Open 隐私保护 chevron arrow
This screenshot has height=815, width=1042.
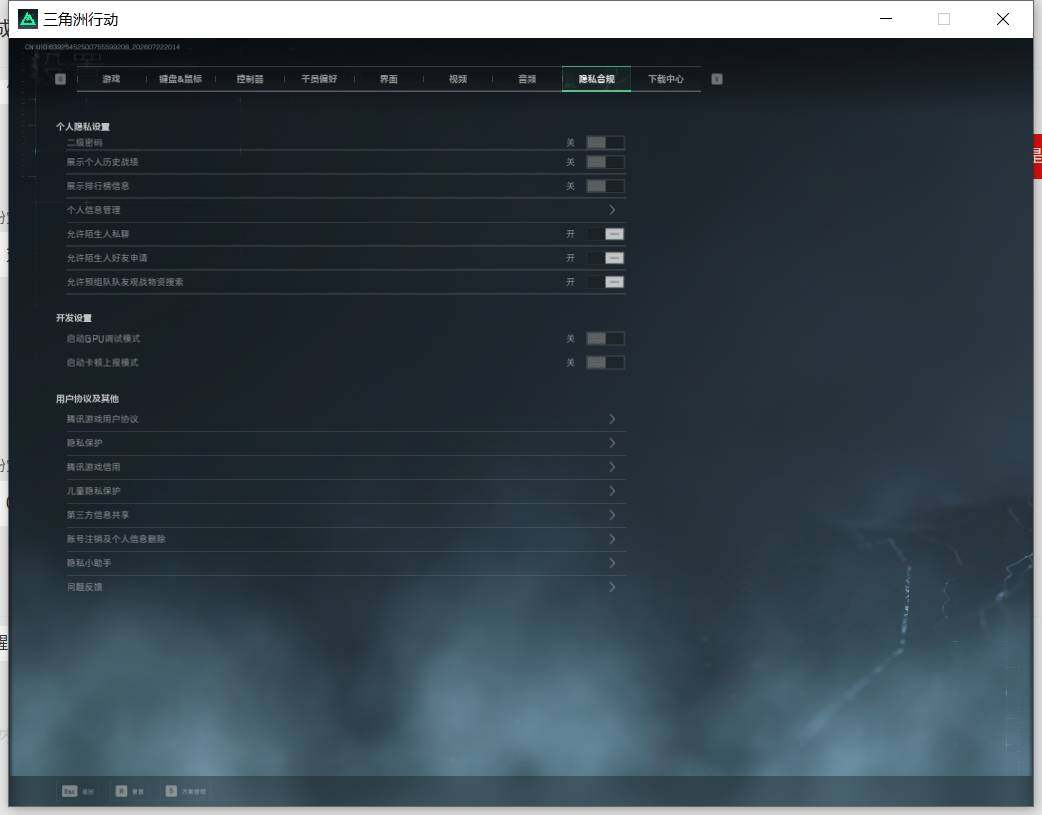612,443
